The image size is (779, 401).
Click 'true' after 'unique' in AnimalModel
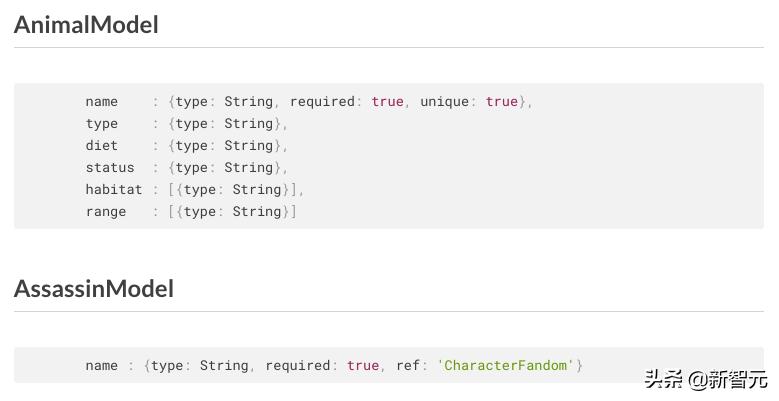point(502,102)
